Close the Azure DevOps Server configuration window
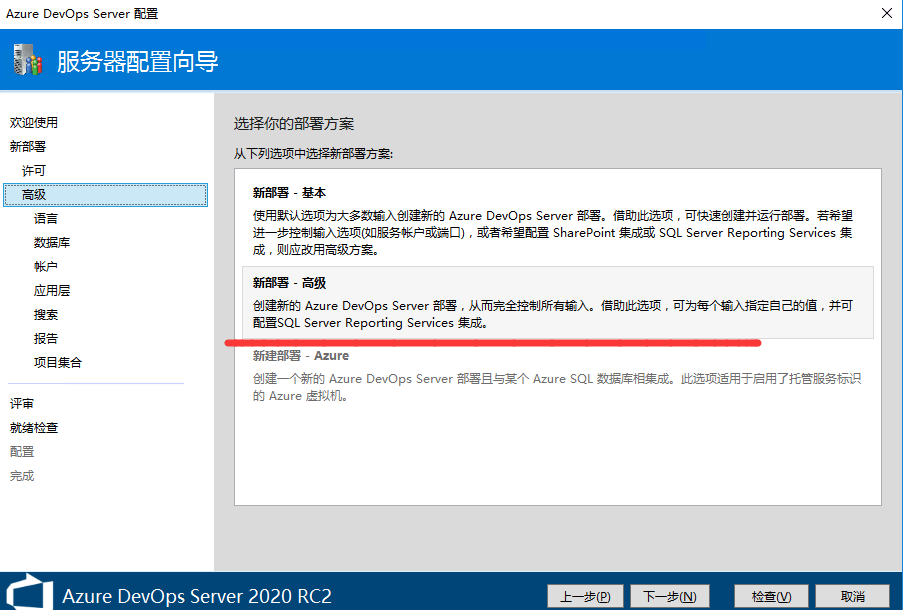The height and width of the screenshot is (610, 903). click(x=886, y=14)
